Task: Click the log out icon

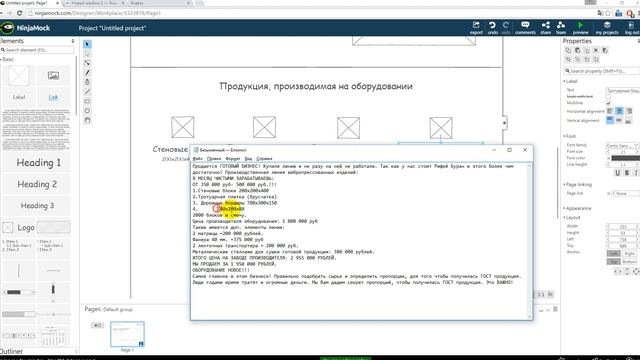Action: point(631,27)
